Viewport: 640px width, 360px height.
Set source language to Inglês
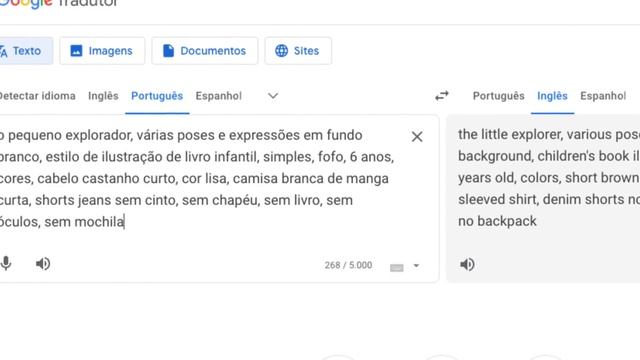click(x=103, y=96)
